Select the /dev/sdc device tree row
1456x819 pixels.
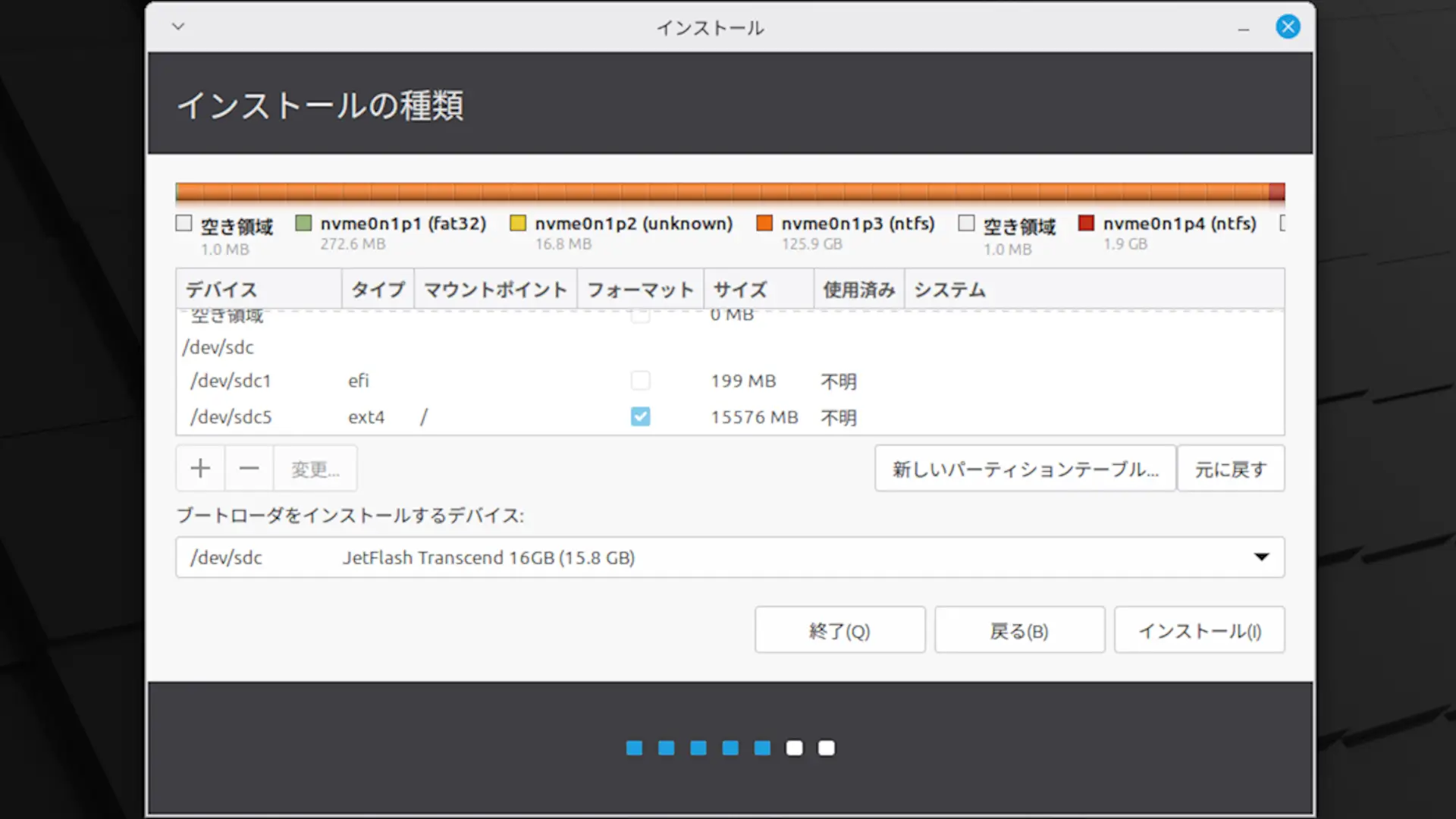coord(730,347)
